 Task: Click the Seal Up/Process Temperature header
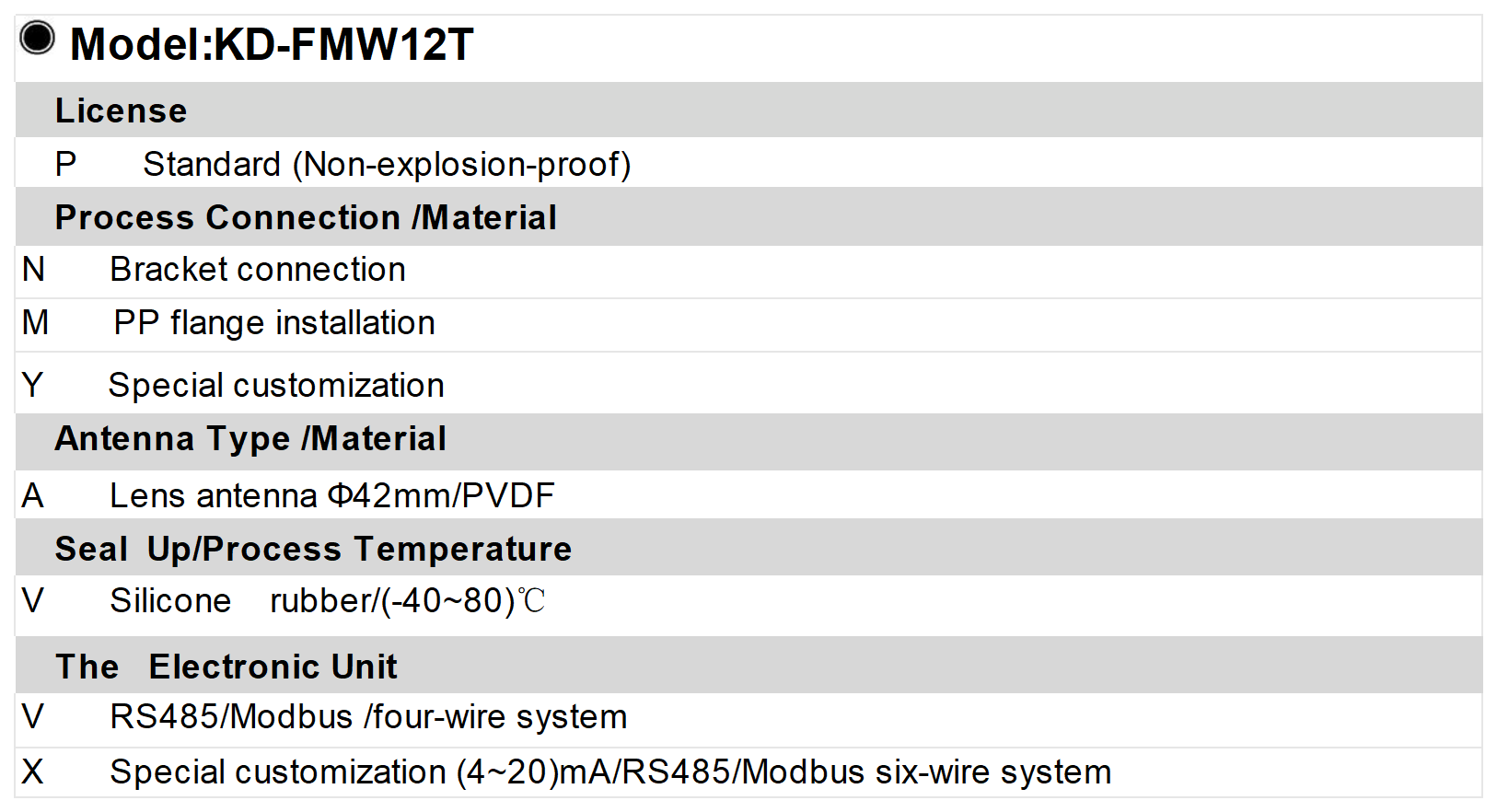(313, 549)
